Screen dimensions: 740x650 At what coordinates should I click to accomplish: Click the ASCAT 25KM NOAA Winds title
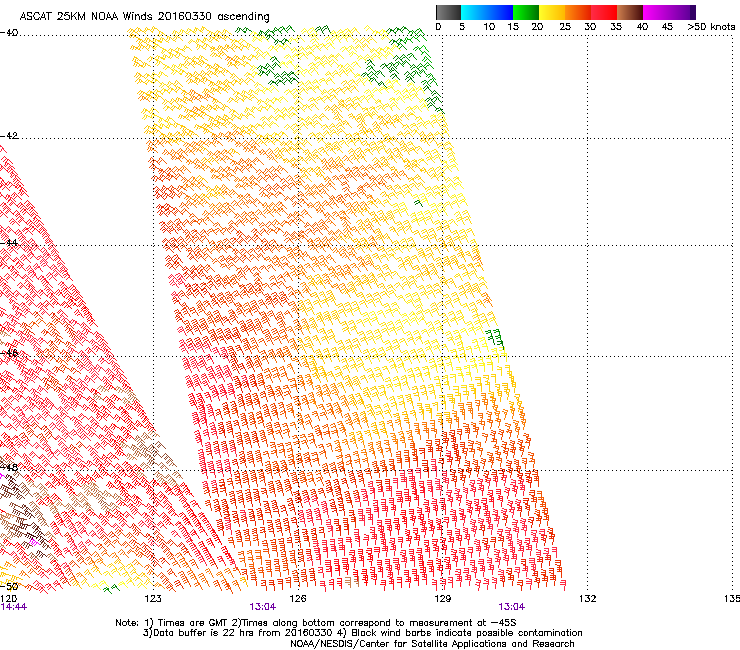pos(144,16)
